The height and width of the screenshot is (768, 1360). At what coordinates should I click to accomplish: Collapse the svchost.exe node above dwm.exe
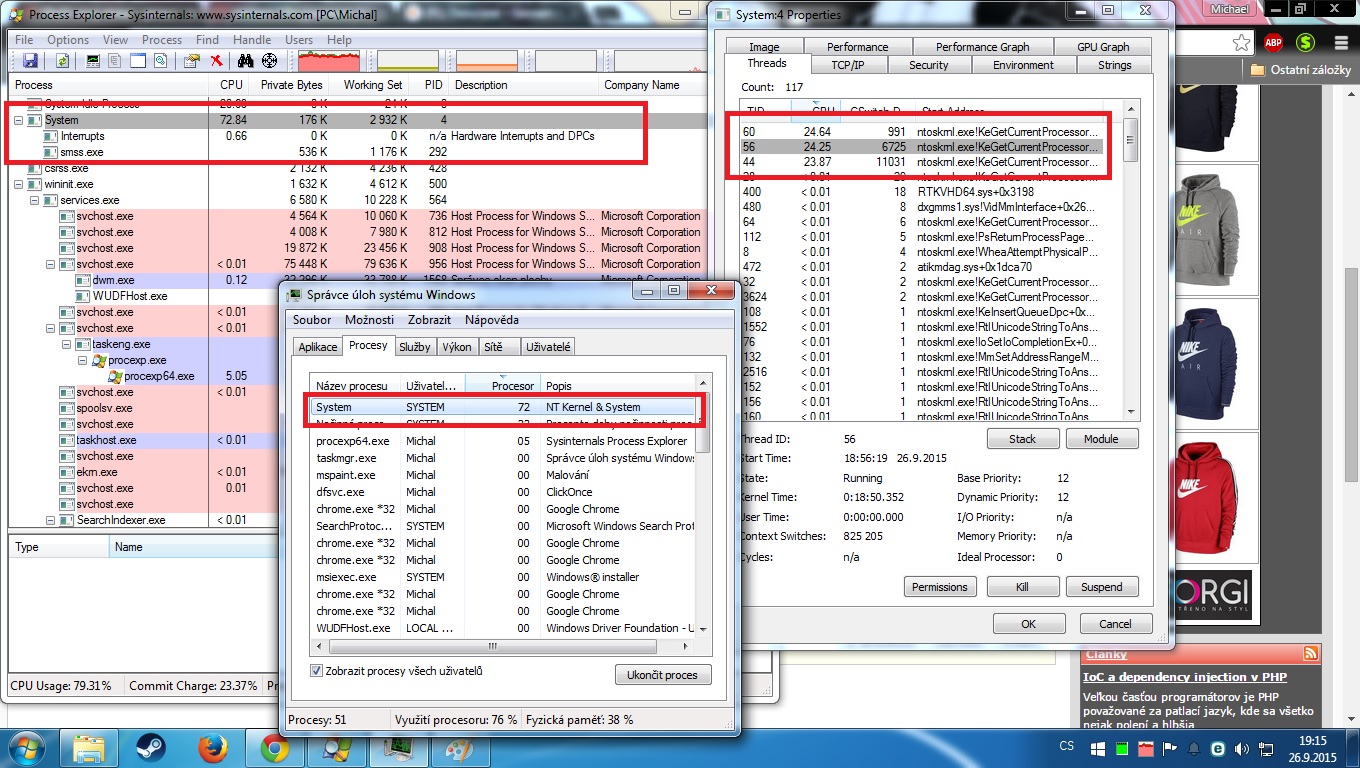50,264
